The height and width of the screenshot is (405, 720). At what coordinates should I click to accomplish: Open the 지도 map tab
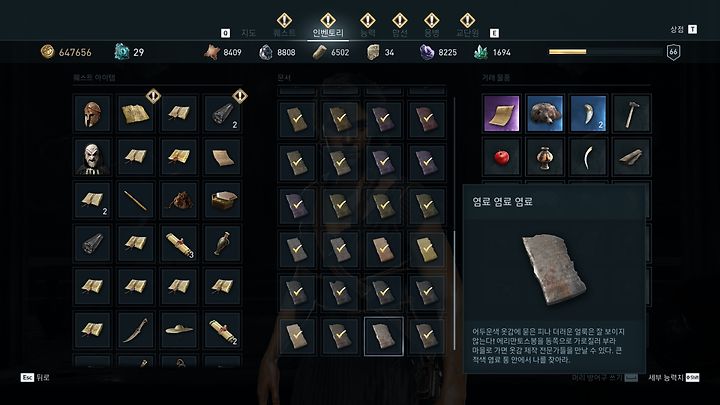click(x=248, y=33)
